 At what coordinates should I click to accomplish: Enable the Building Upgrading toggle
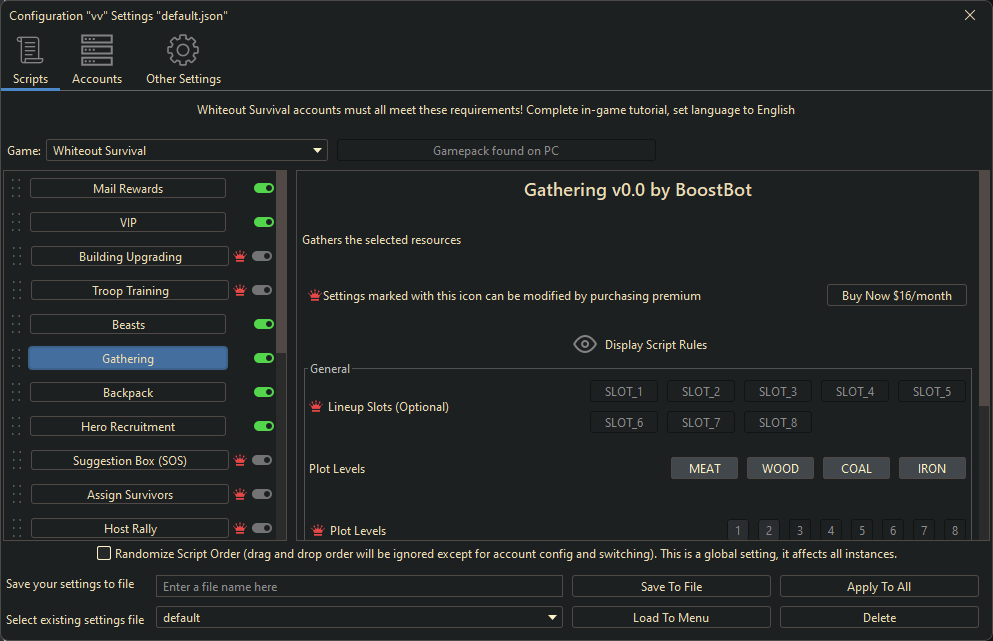pyautogui.click(x=262, y=256)
